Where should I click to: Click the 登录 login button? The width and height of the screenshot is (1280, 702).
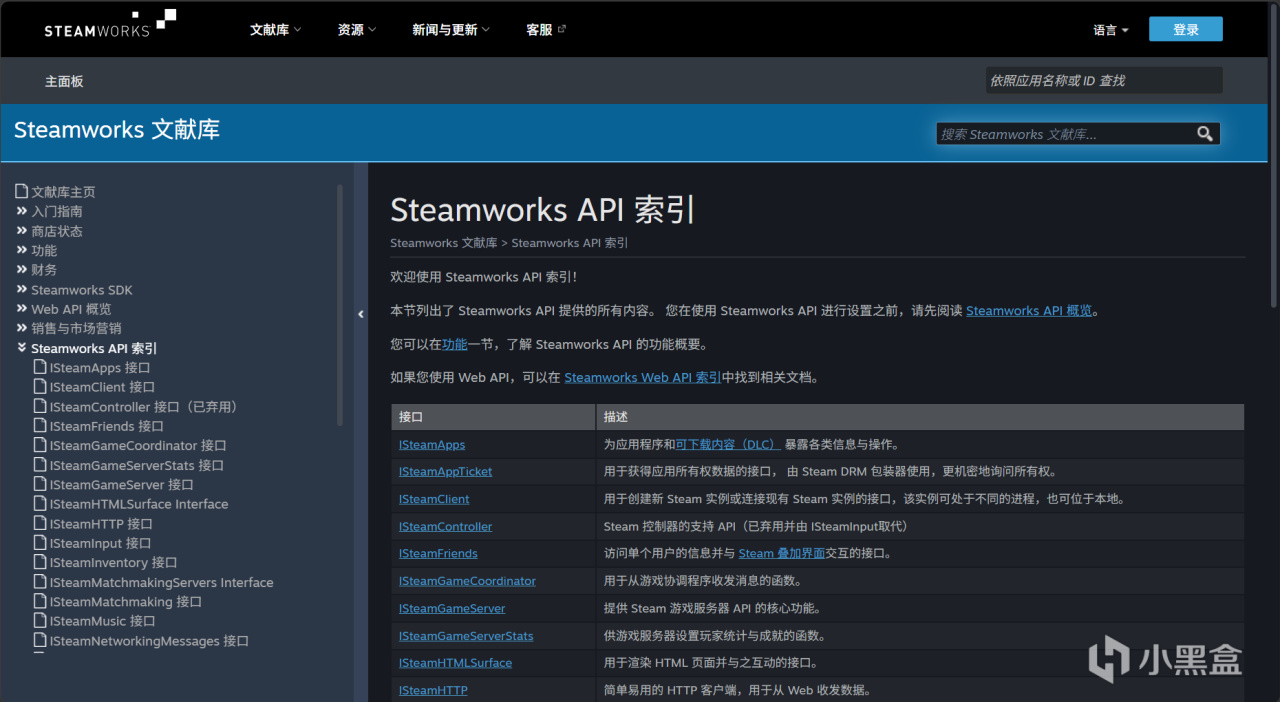(1186, 29)
